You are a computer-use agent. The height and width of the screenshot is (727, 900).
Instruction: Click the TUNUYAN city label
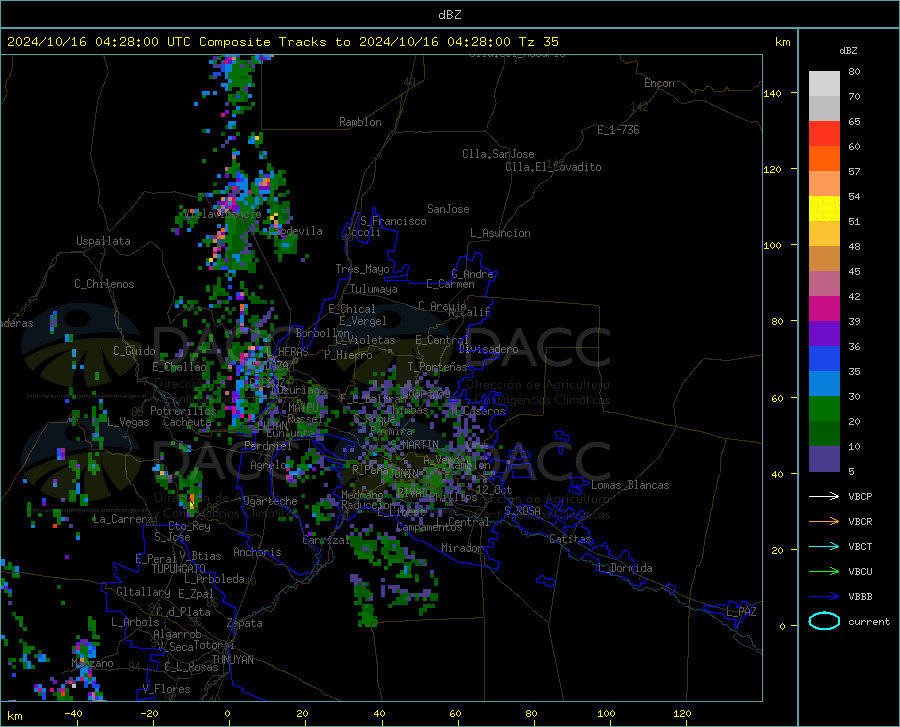pyautogui.click(x=232, y=660)
